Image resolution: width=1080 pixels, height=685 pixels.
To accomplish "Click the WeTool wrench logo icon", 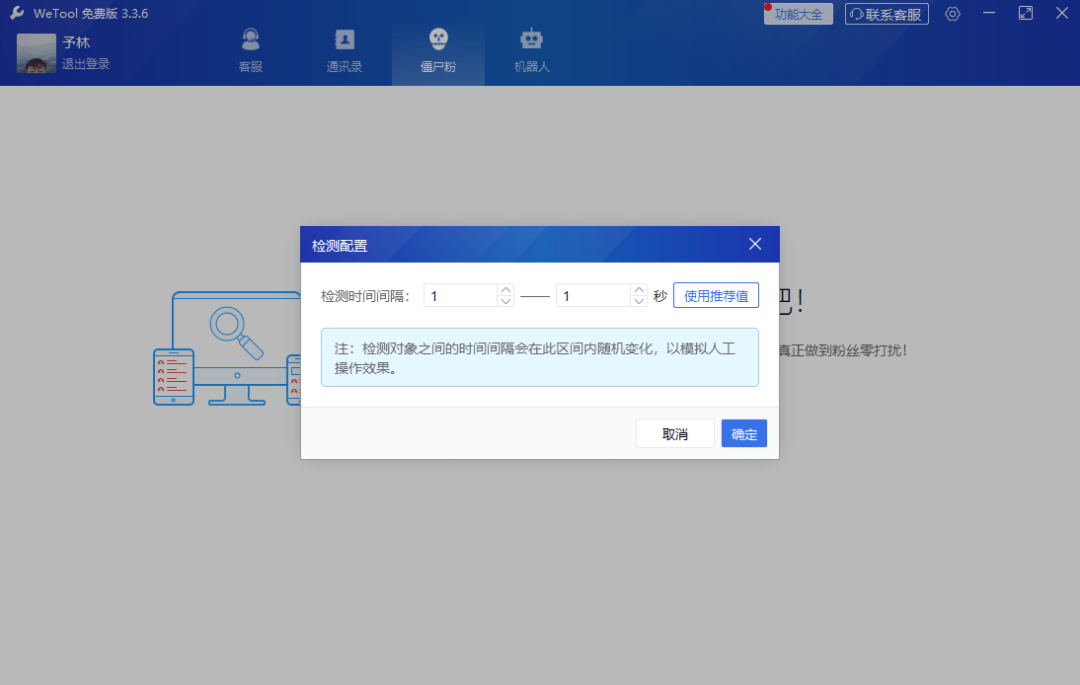I will coord(17,13).
